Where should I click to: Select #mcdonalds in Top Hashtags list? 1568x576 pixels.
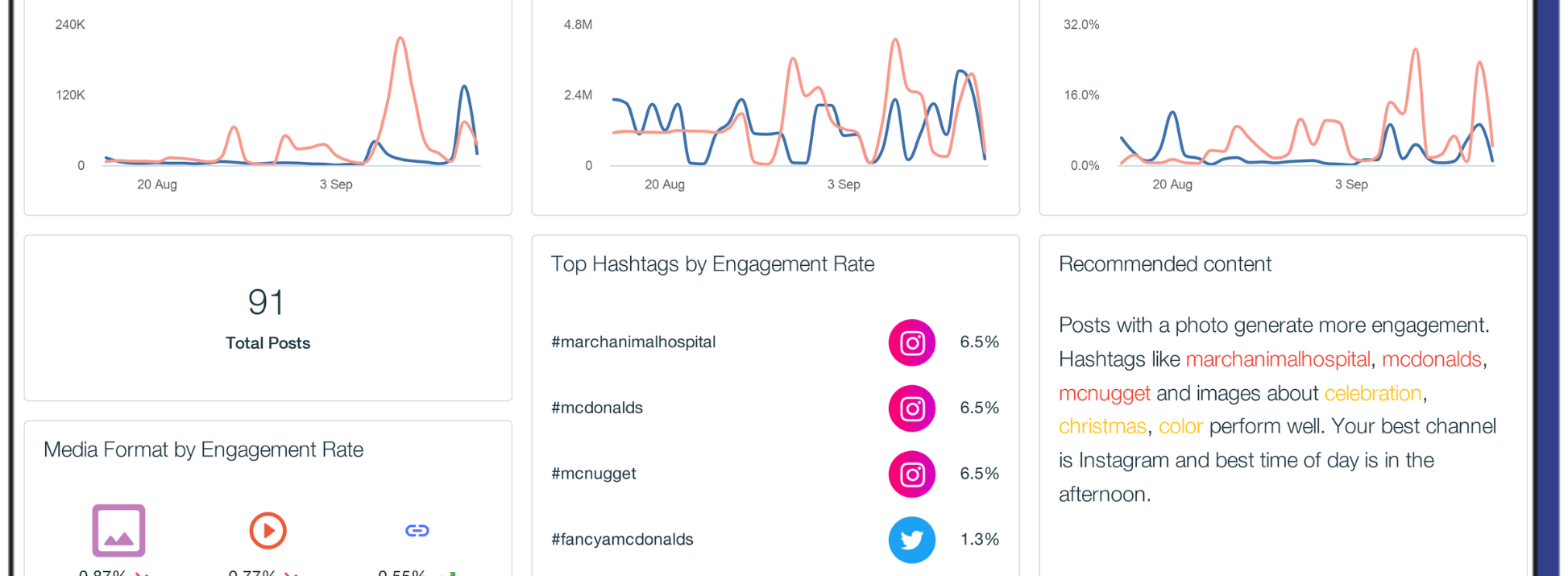tap(597, 408)
